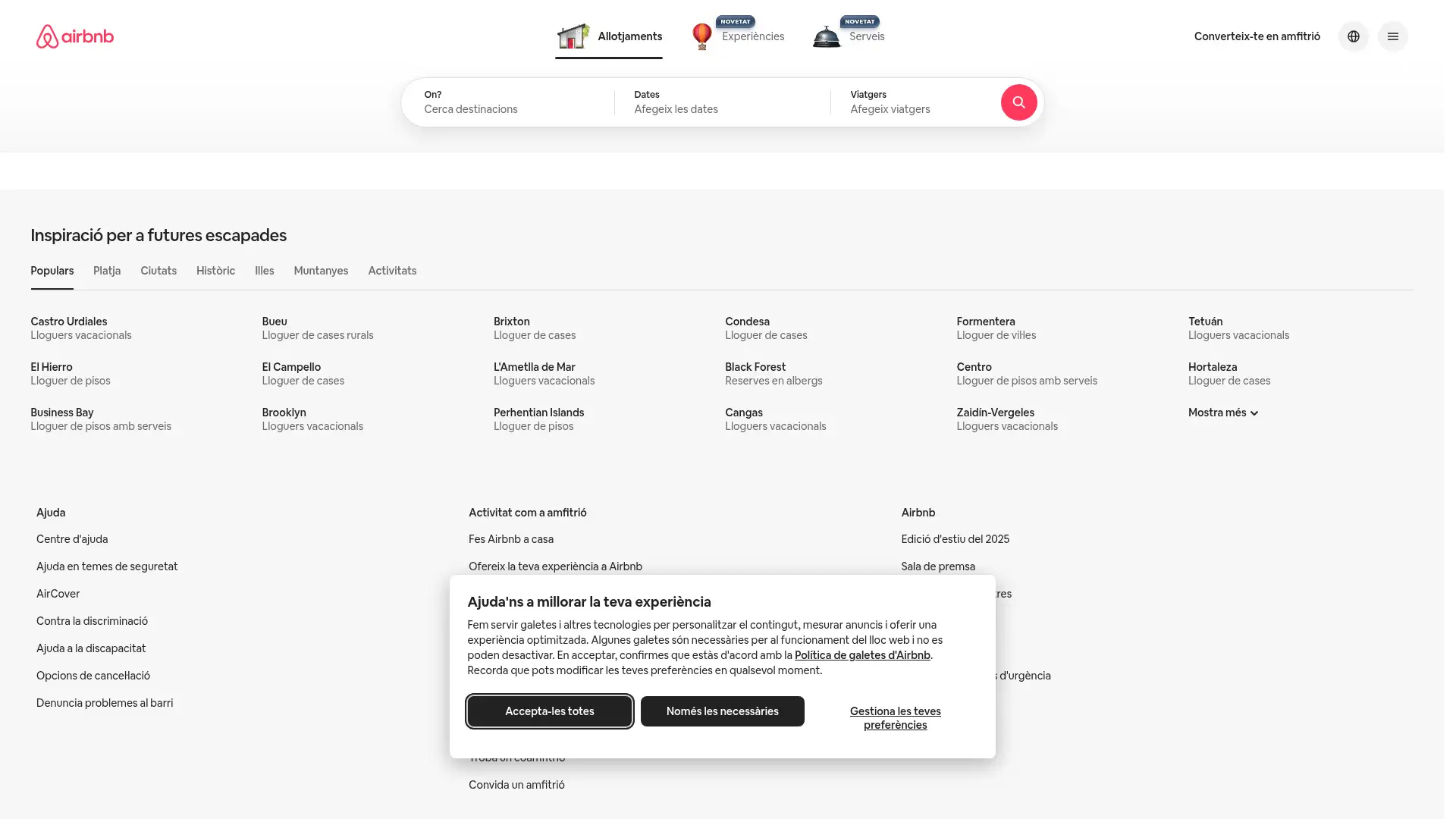Open Experiències via the balloon icon
This screenshot has width=1456, height=819.
point(701,36)
